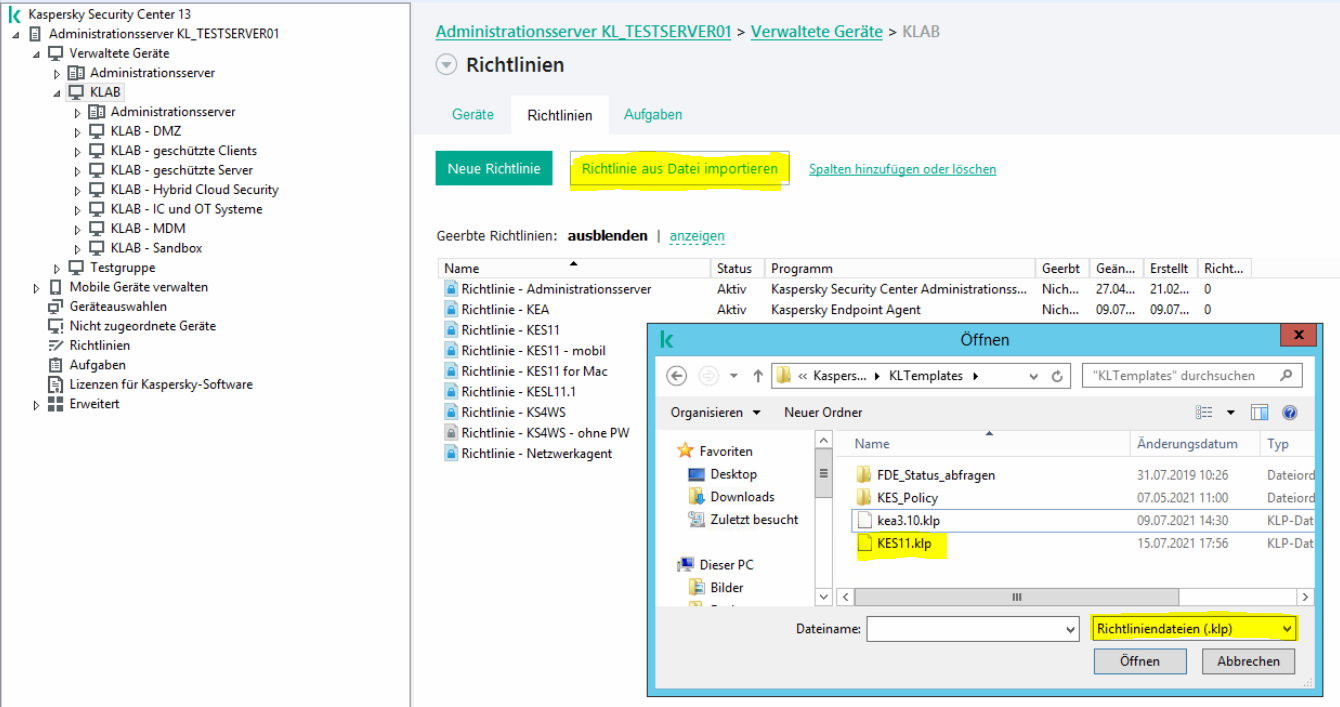The image size is (1340, 707).
Task: Sort policies by the Programm column header
Action: 901,268
